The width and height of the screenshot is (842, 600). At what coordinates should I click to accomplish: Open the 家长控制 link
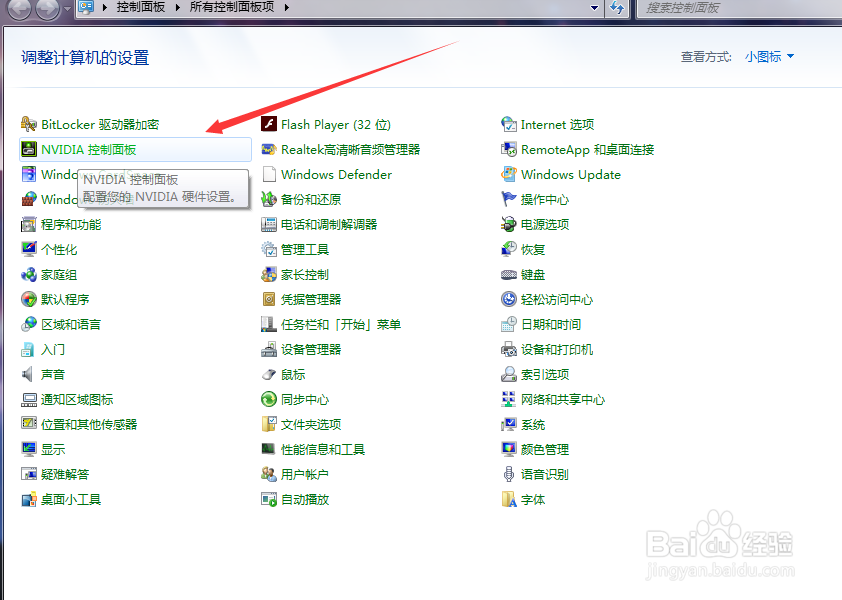tap(304, 274)
